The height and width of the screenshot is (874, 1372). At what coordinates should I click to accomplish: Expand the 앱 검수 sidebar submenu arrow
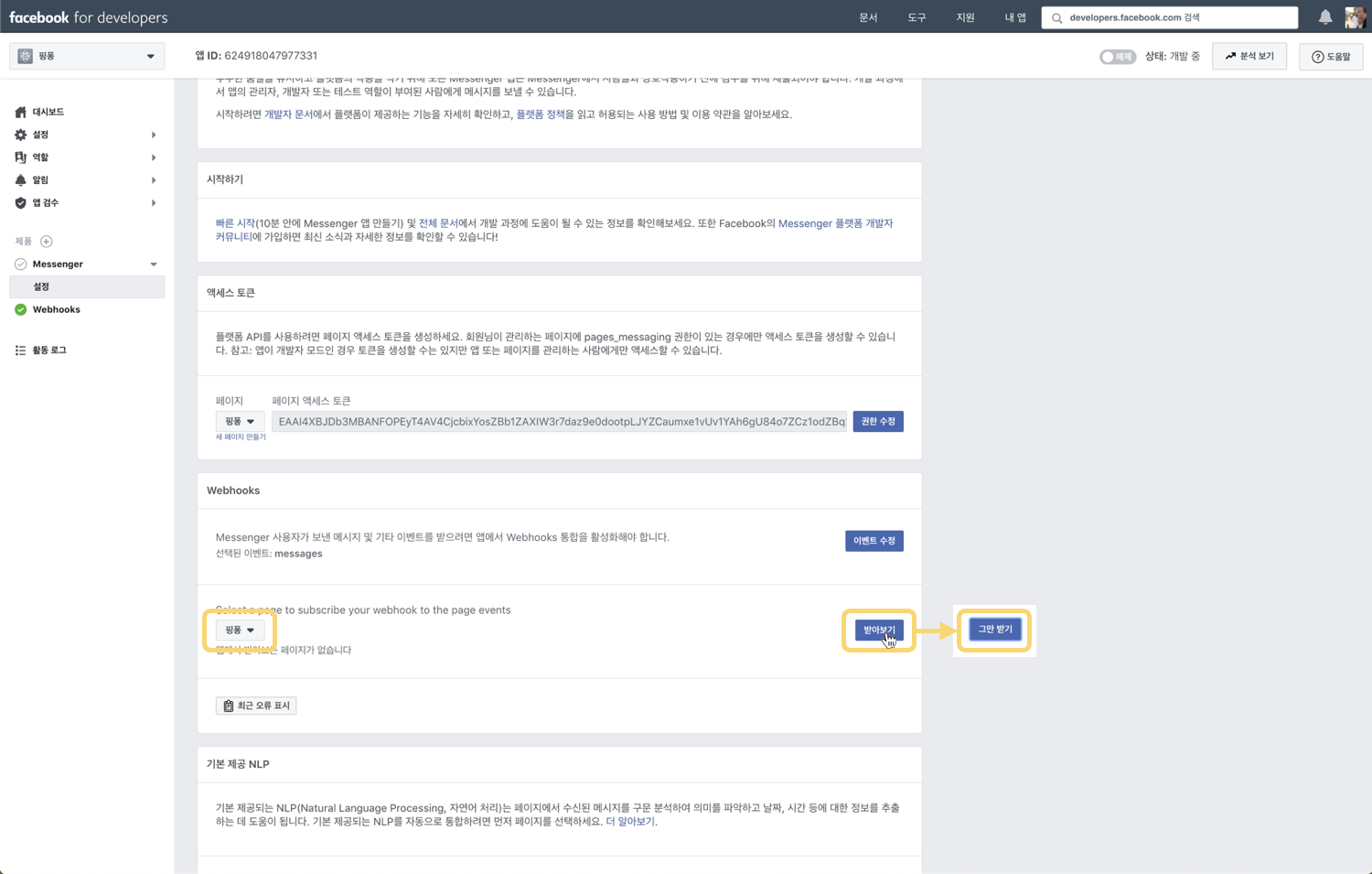[x=154, y=203]
